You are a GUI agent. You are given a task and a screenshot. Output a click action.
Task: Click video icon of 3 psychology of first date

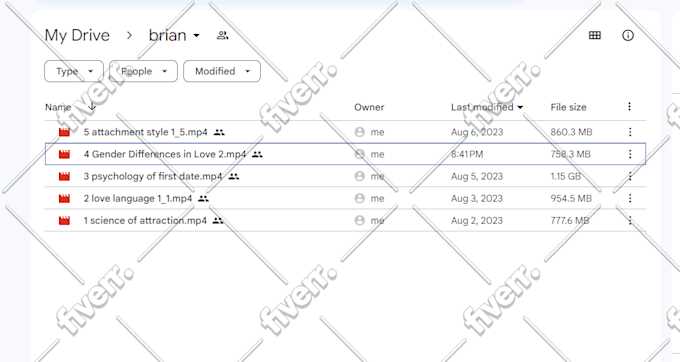coord(64,176)
